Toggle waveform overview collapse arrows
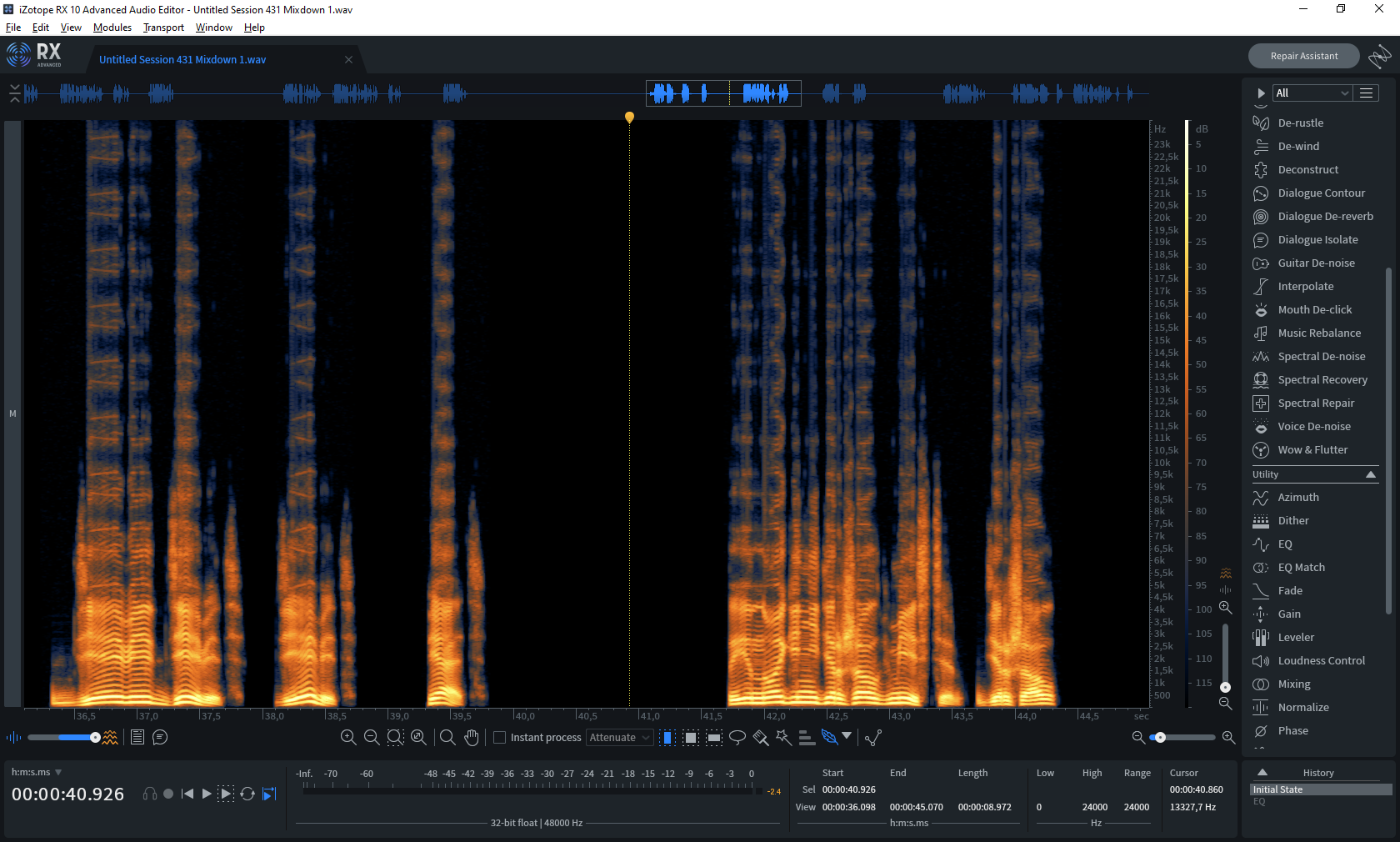 click(15, 93)
